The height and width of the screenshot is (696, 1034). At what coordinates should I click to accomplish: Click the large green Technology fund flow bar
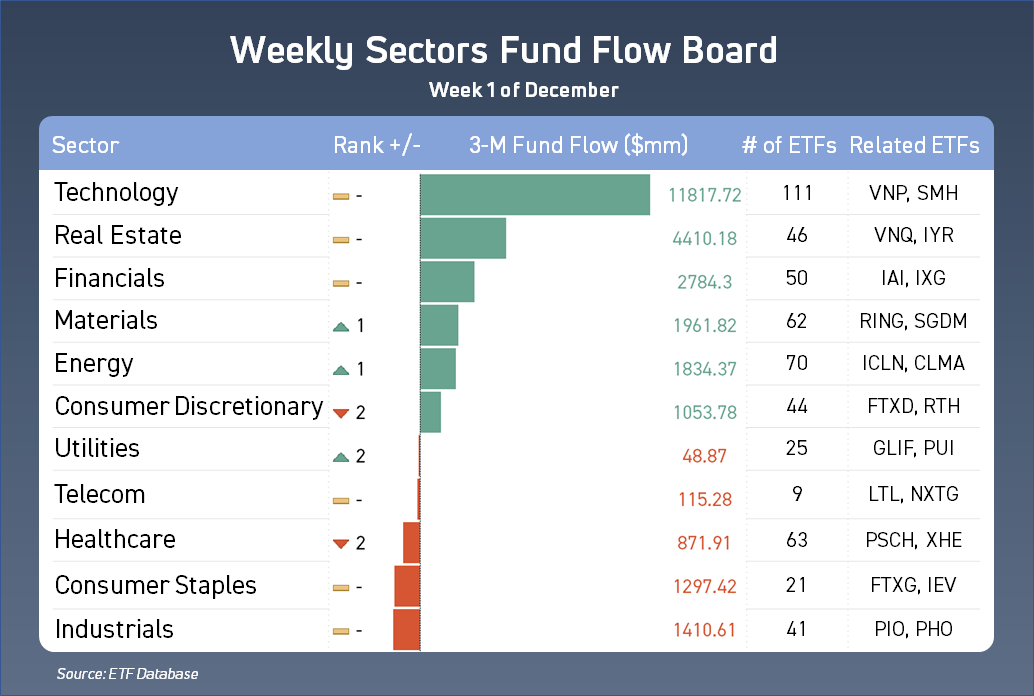(535, 195)
